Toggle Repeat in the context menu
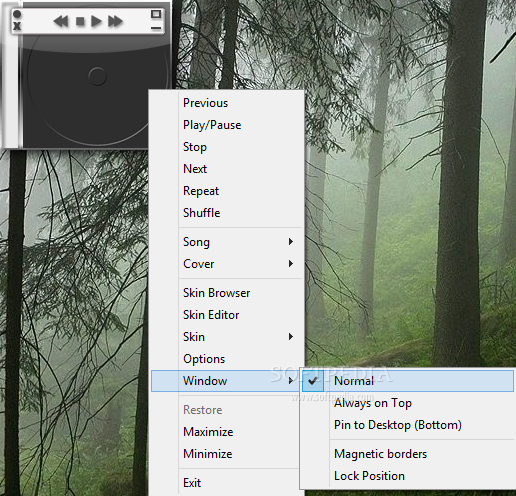 coord(227,191)
